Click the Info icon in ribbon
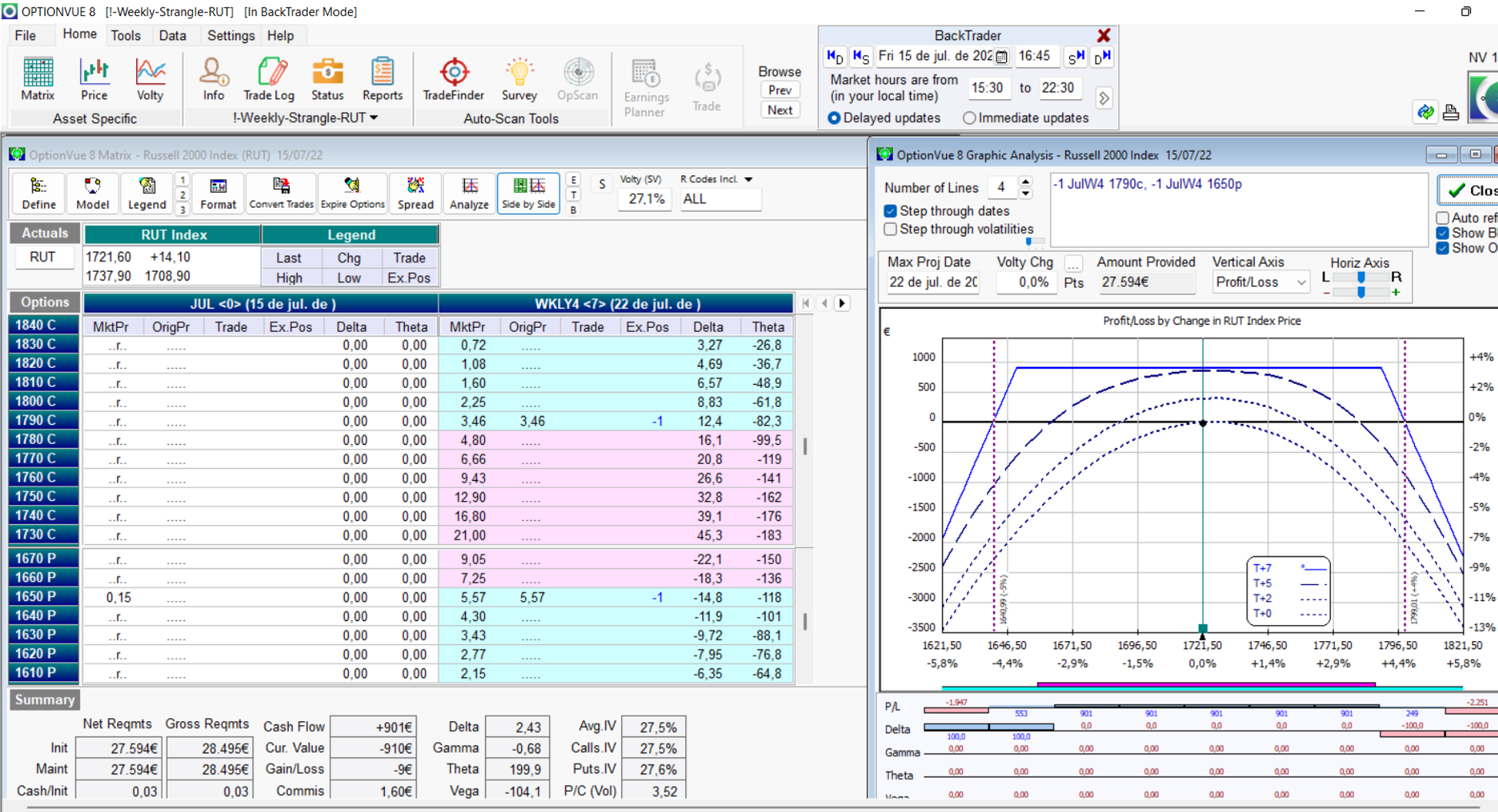This screenshot has height=812, width=1498. click(213, 79)
